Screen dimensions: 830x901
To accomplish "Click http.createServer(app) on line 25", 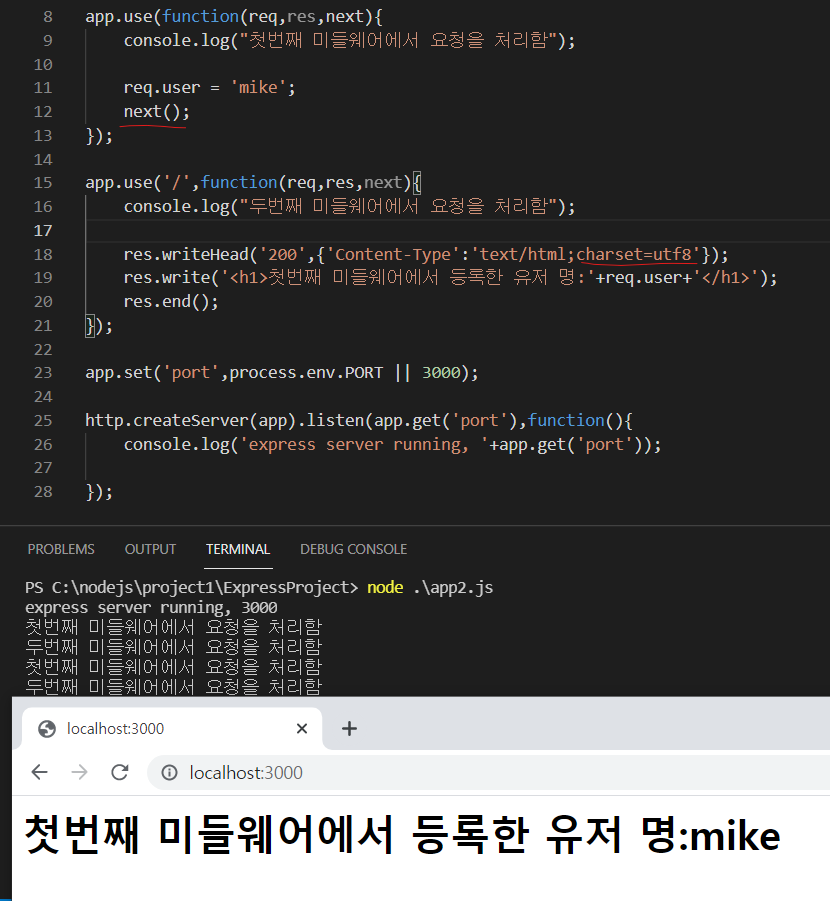I will click(x=191, y=421).
